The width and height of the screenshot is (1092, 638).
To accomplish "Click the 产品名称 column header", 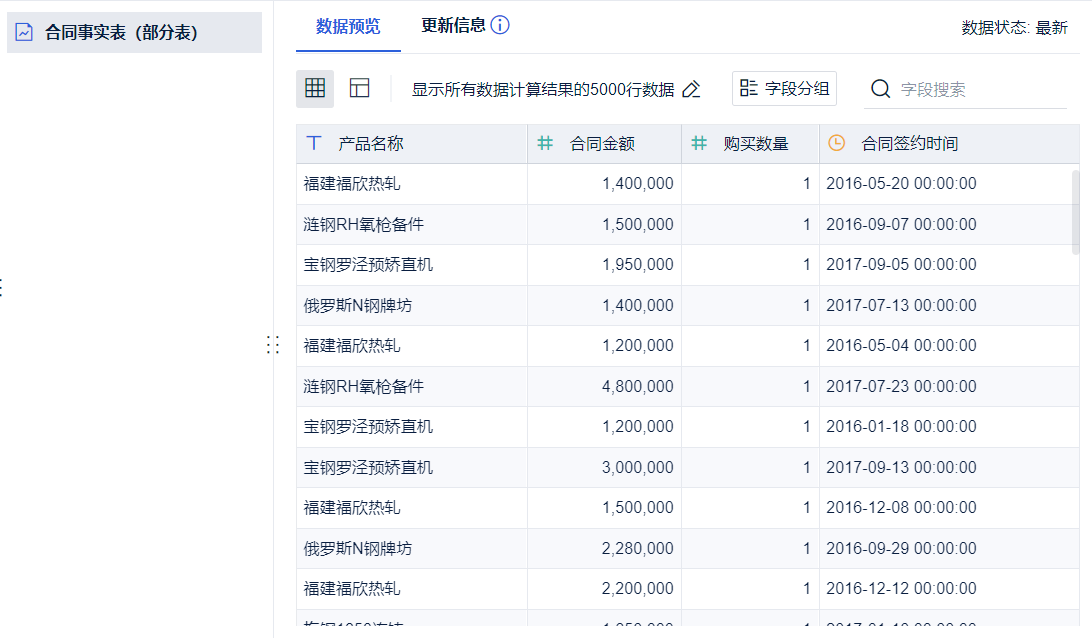I will point(412,144).
